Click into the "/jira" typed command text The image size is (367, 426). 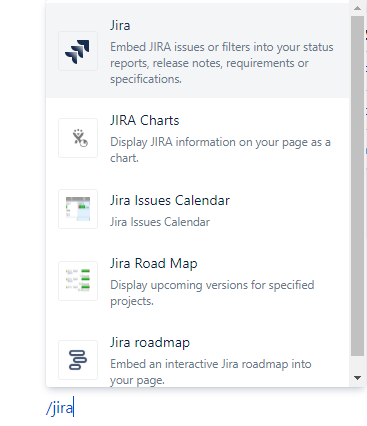[60, 408]
